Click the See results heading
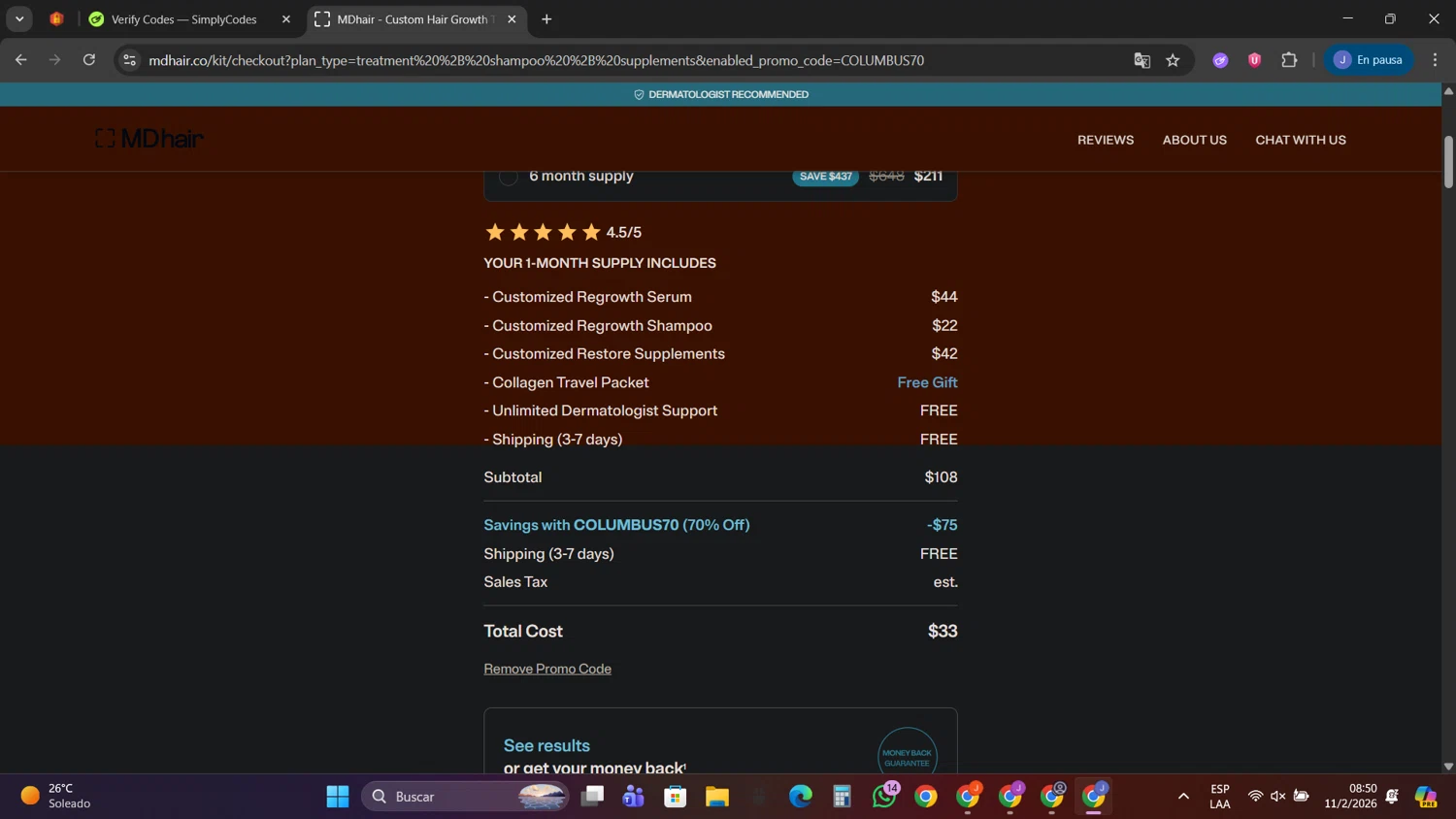This screenshot has width=1456, height=819. (546, 745)
